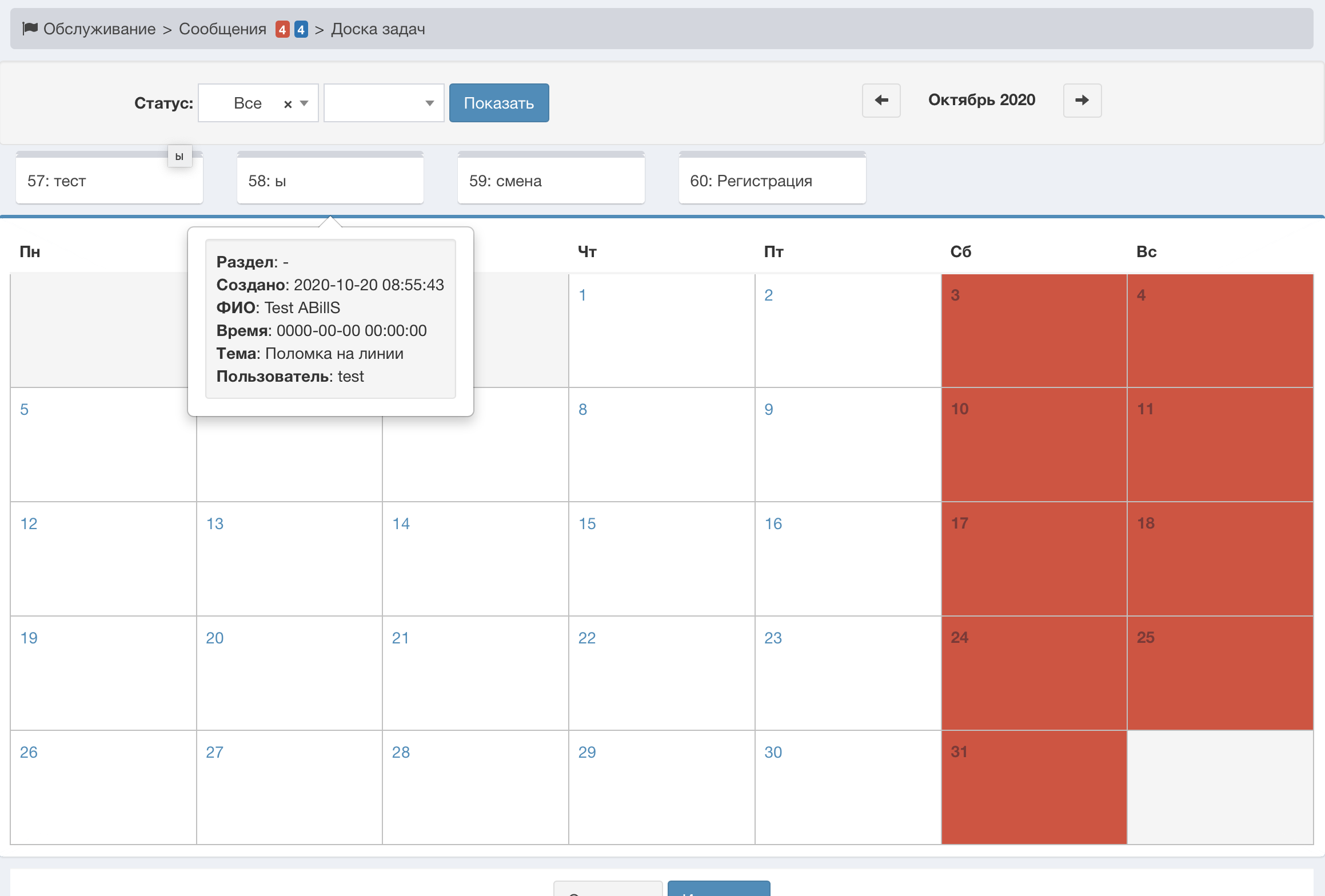1325x896 pixels.
Task: Click red Saturday cell for day 17
Action: 1033,558
